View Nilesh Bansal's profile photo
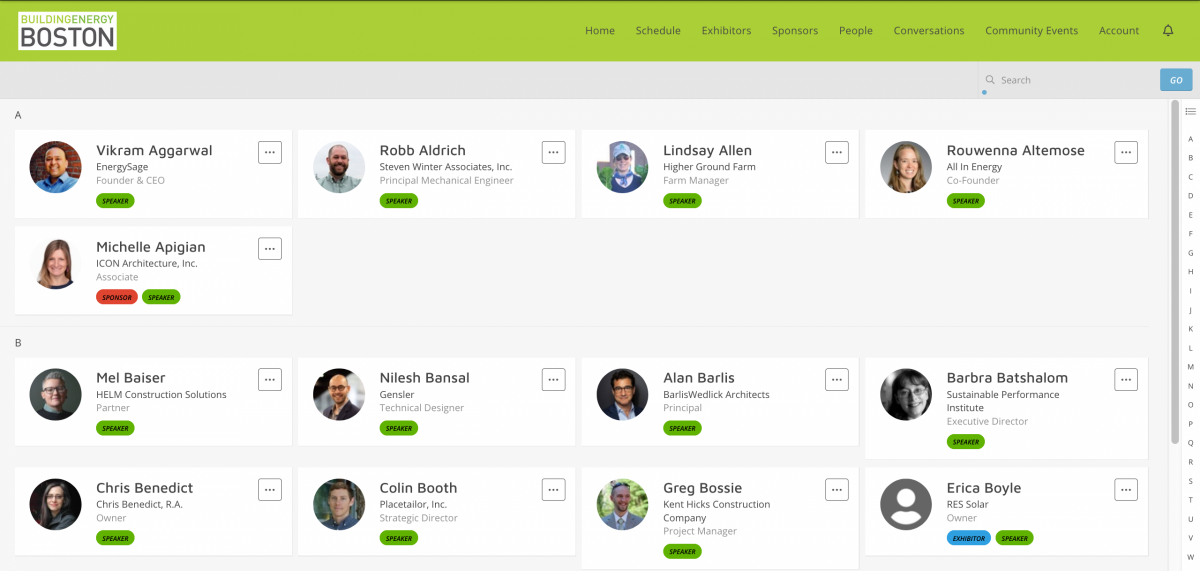The width and height of the screenshot is (1200, 571). click(339, 394)
